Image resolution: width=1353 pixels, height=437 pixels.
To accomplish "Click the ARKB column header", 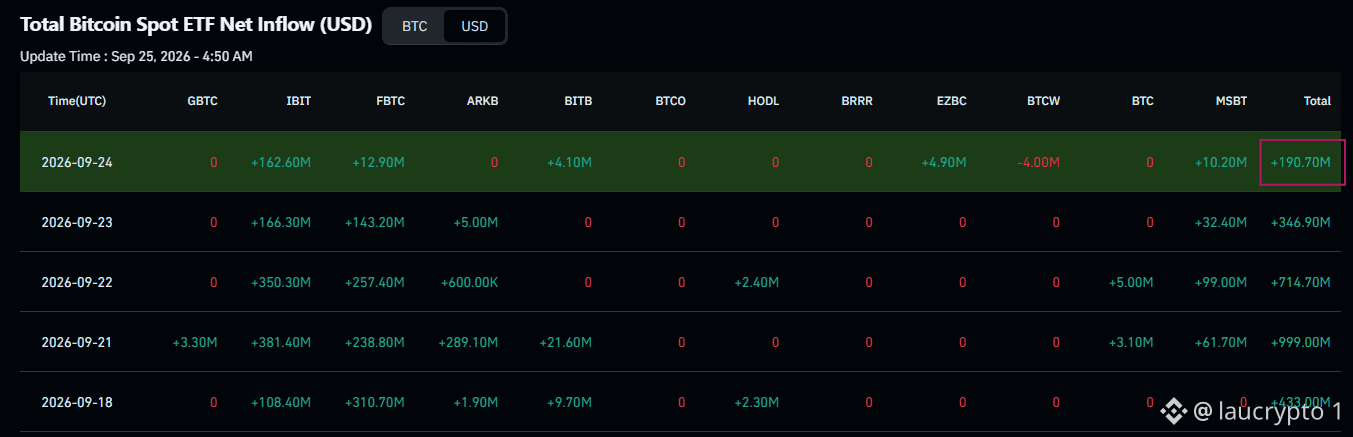I will (482, 101).
